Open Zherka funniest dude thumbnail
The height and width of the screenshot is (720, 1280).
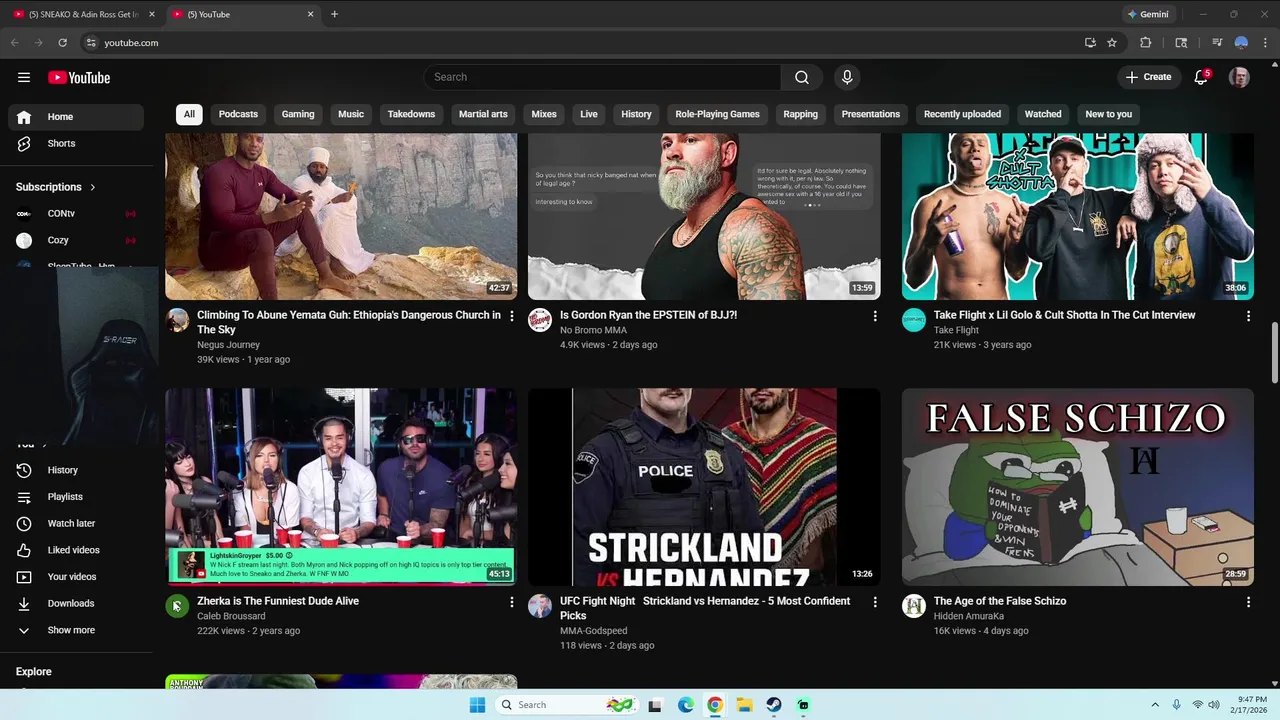pos(341,487)
